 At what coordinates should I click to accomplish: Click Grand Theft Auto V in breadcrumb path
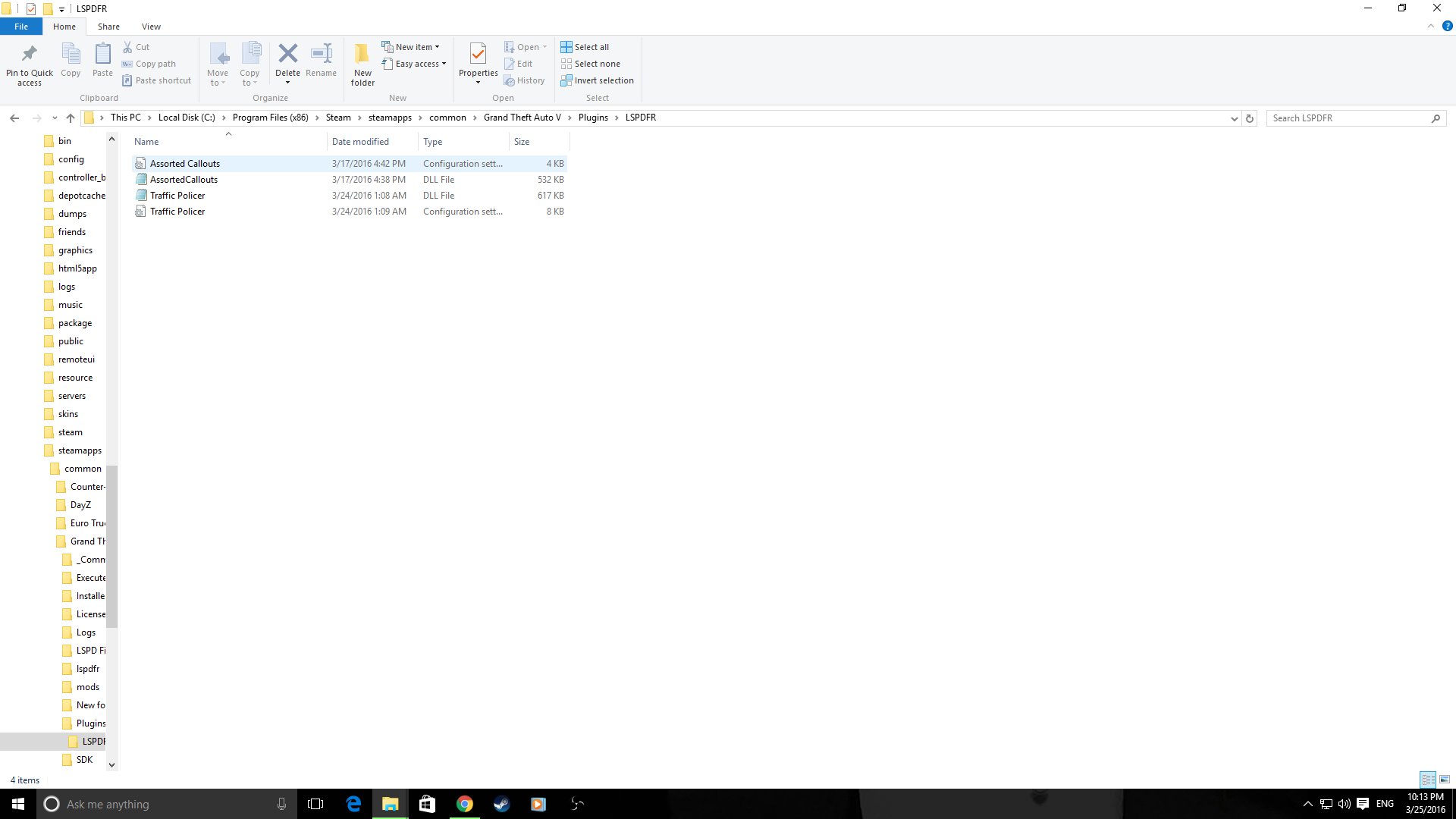(x=522, y=118)
